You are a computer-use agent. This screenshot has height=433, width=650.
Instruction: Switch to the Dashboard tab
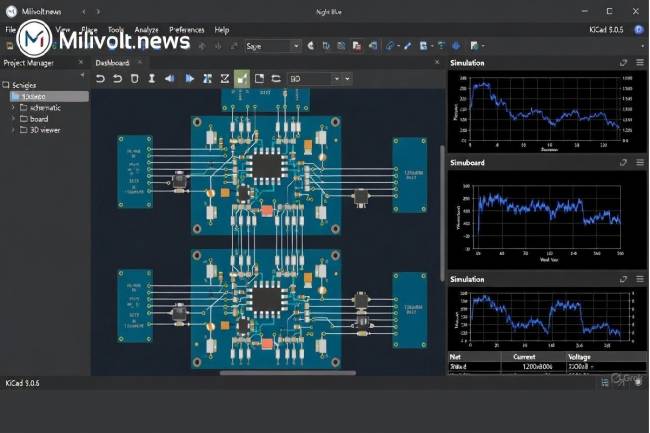click(x=112, y=62)
